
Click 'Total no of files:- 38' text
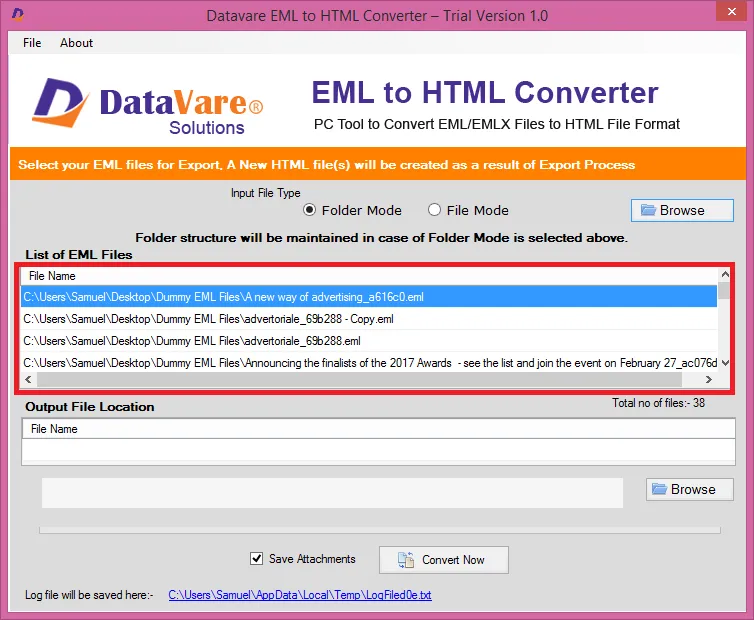tap(658, 403)
